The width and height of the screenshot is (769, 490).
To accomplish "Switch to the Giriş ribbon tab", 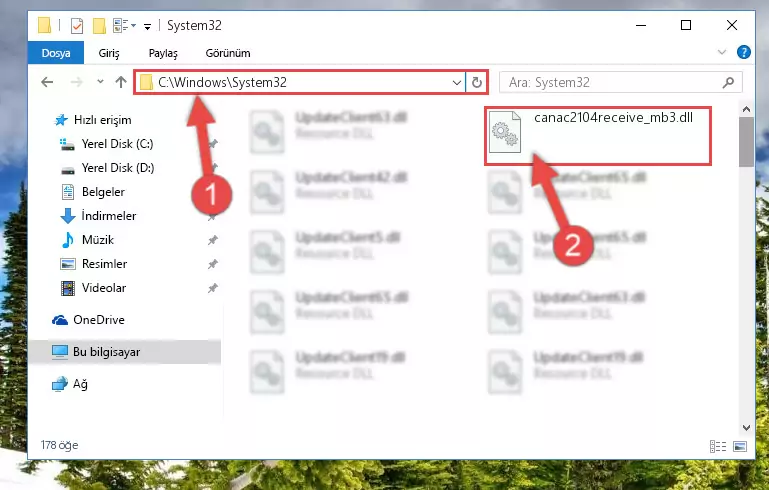I will (x=109, y=53).
